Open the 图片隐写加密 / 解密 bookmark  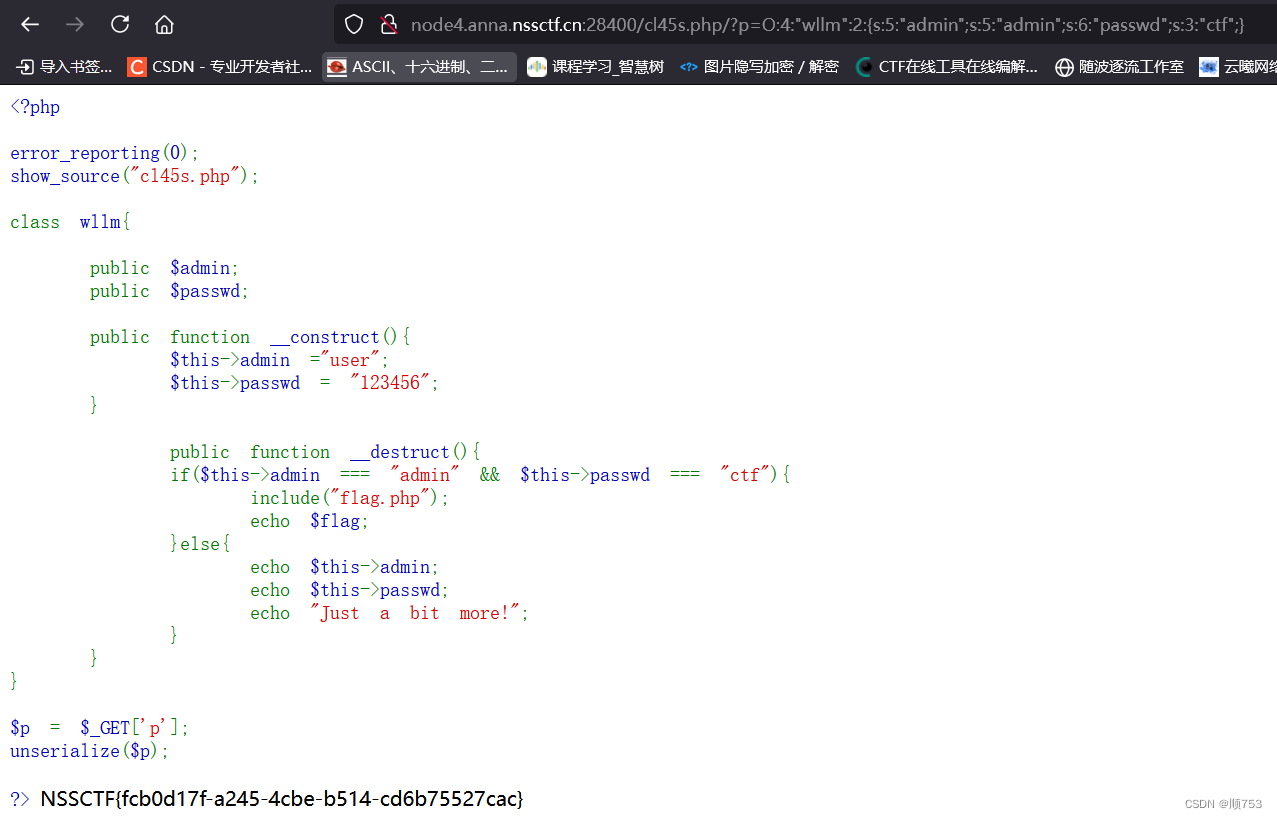(x=760, y=67)
